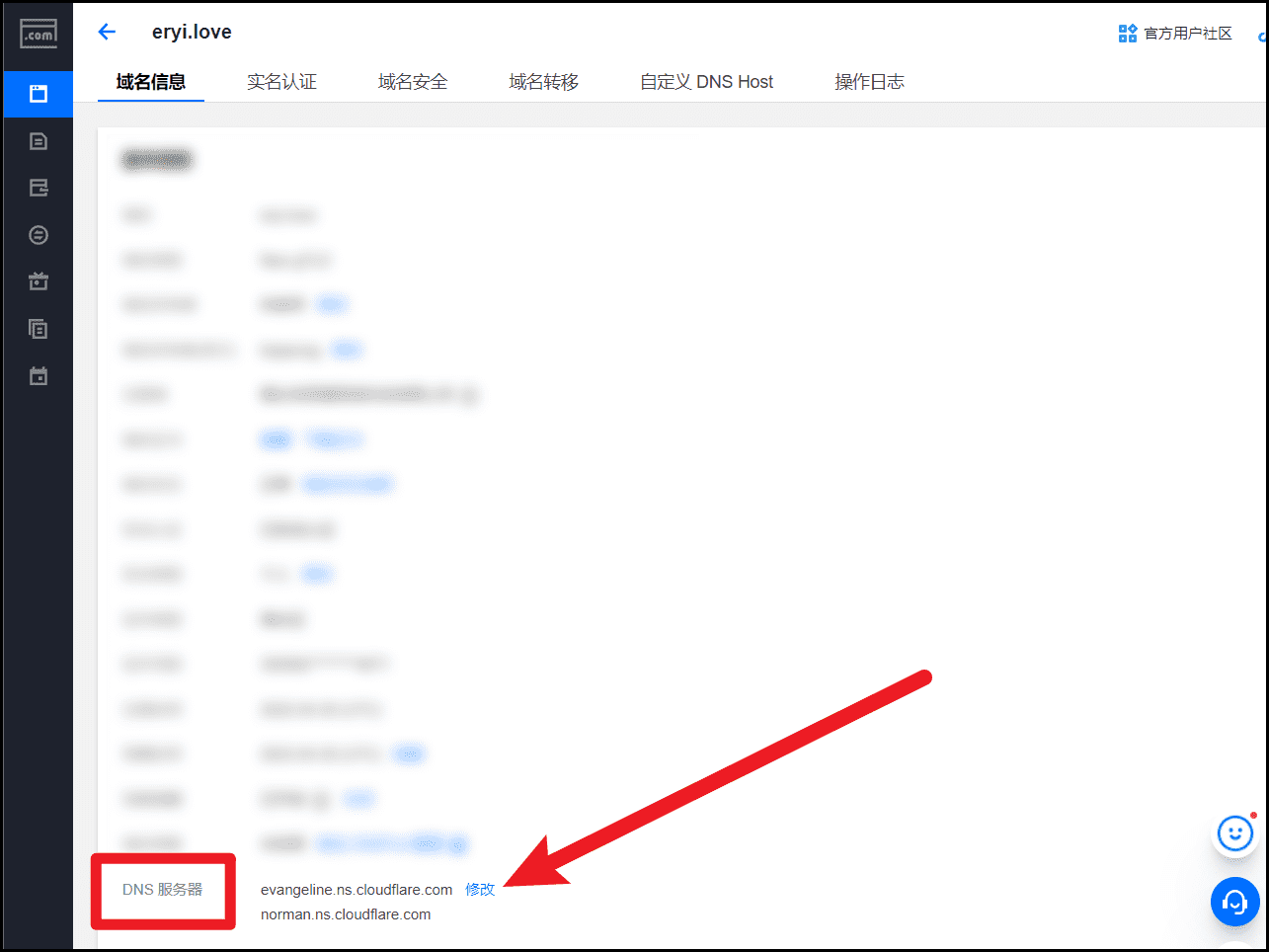
Task: Click the QR grid icon beside 官方用户社区
Action: [1128, 34]
